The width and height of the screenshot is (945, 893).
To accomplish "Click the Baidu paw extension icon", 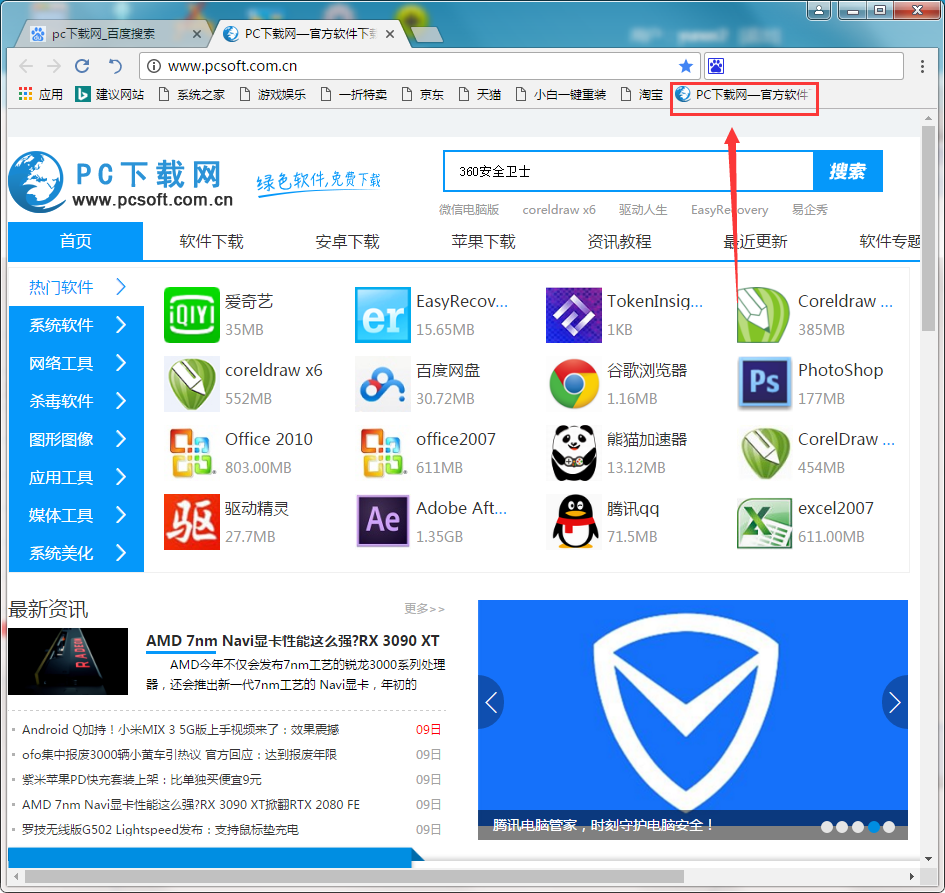I will [x=716, y=66].
